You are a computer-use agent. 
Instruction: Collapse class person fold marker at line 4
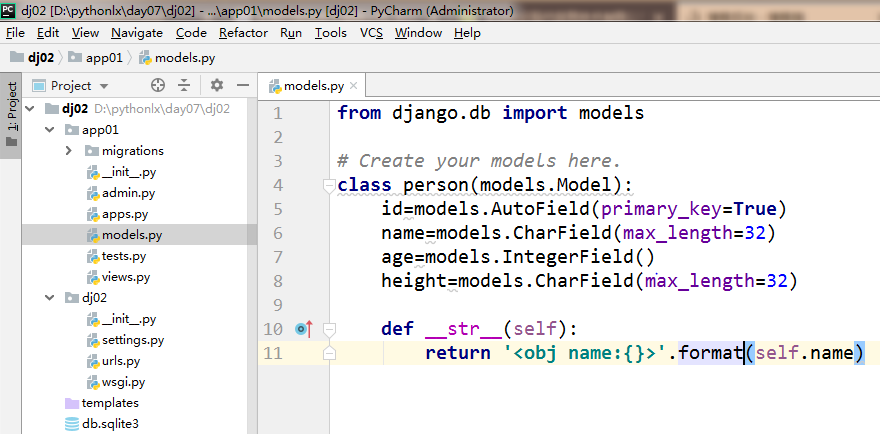click(x=329, y=185)
